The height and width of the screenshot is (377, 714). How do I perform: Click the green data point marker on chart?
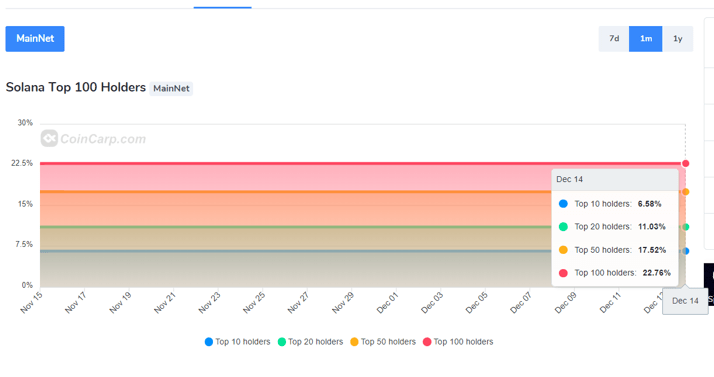686,227
